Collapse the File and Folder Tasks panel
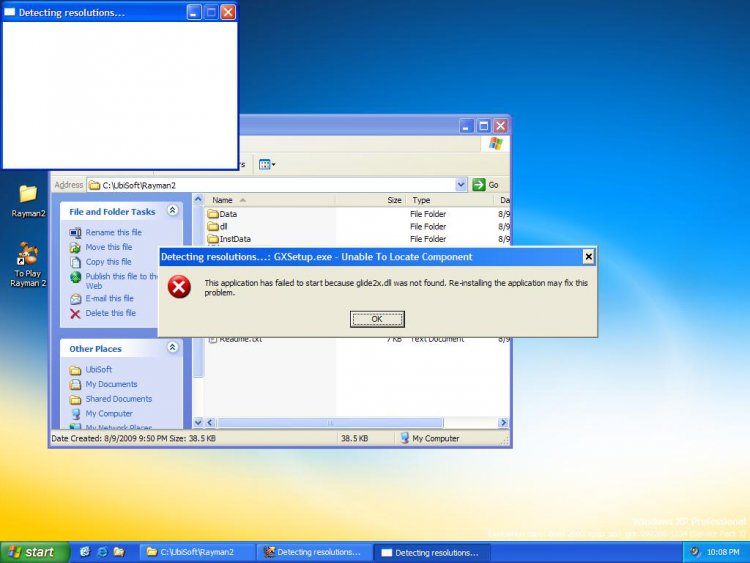750x563 pixels. pos(172,211)
